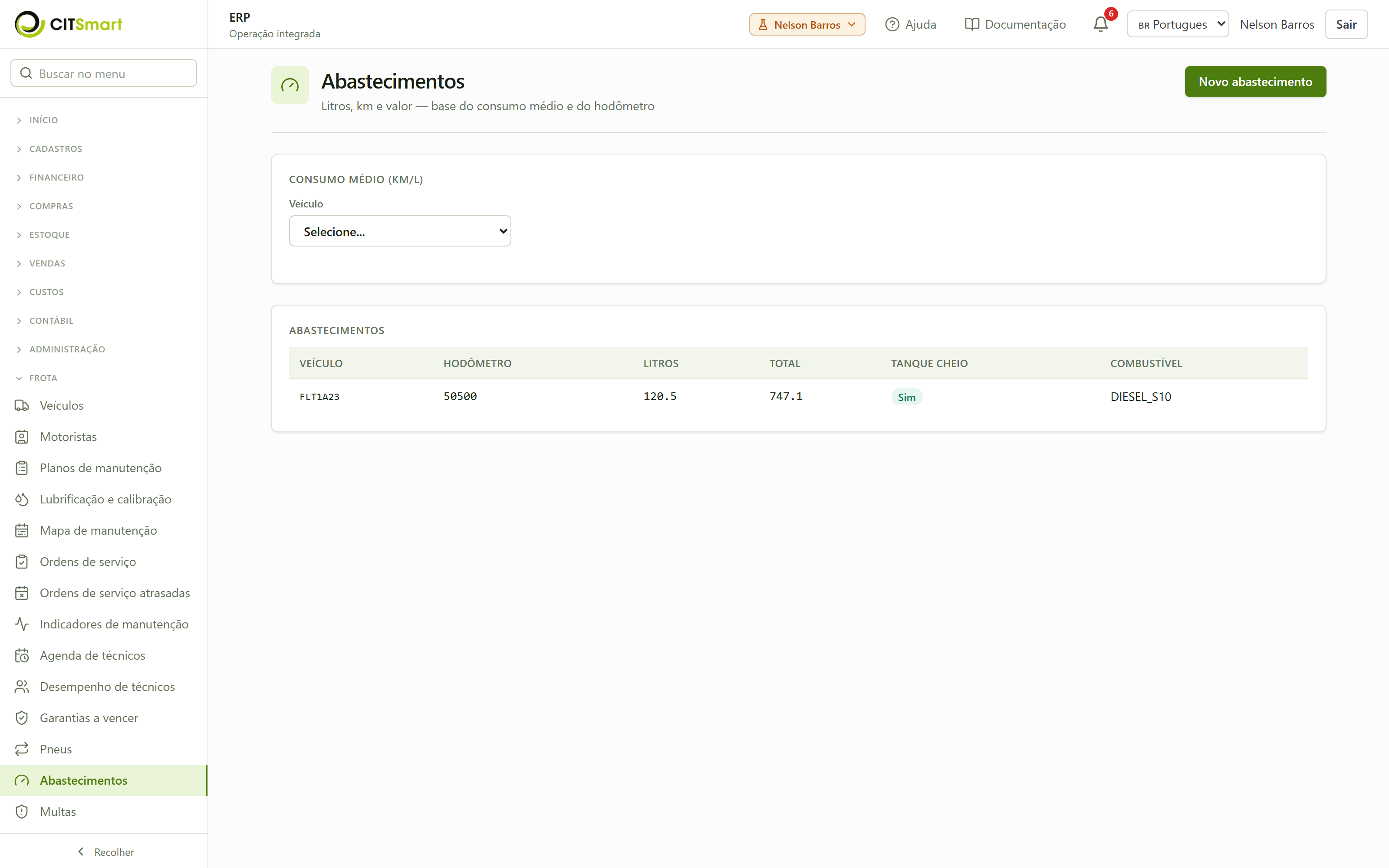Click the Multas shield-alert icon

22,812
